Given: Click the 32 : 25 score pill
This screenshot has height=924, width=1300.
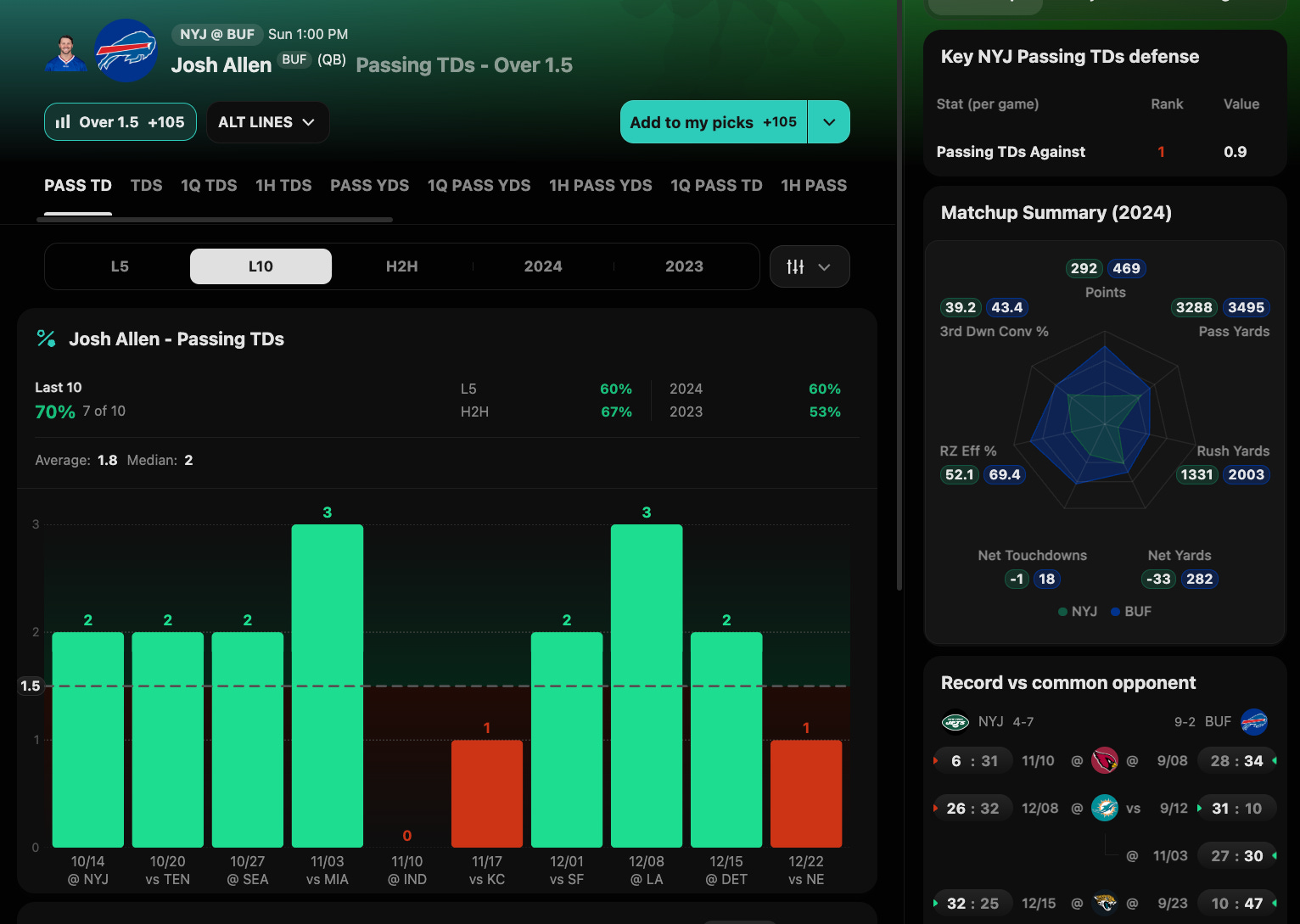Looking at the screenshot, I should 972,904.
